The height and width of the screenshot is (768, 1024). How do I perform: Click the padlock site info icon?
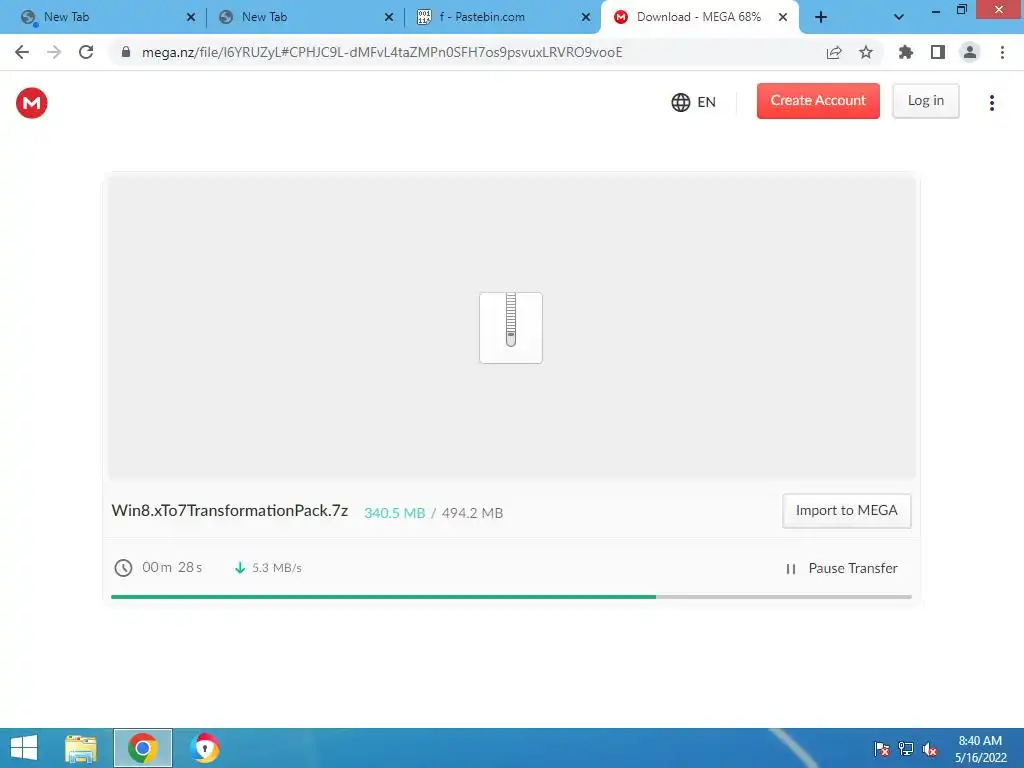126,52
